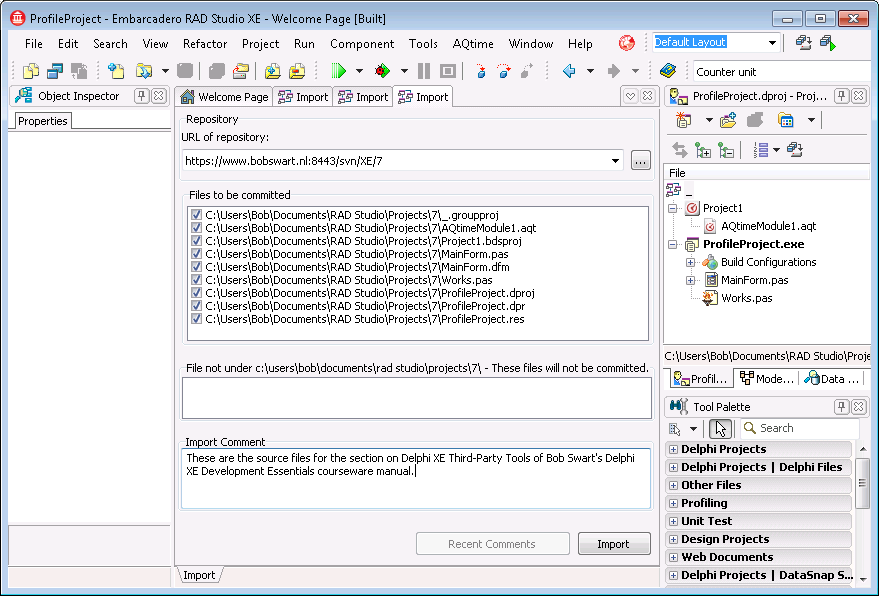The height and width of the screenshot is (596, 879).
Task: Open the Refactor menu
Action: pos(205,44)
